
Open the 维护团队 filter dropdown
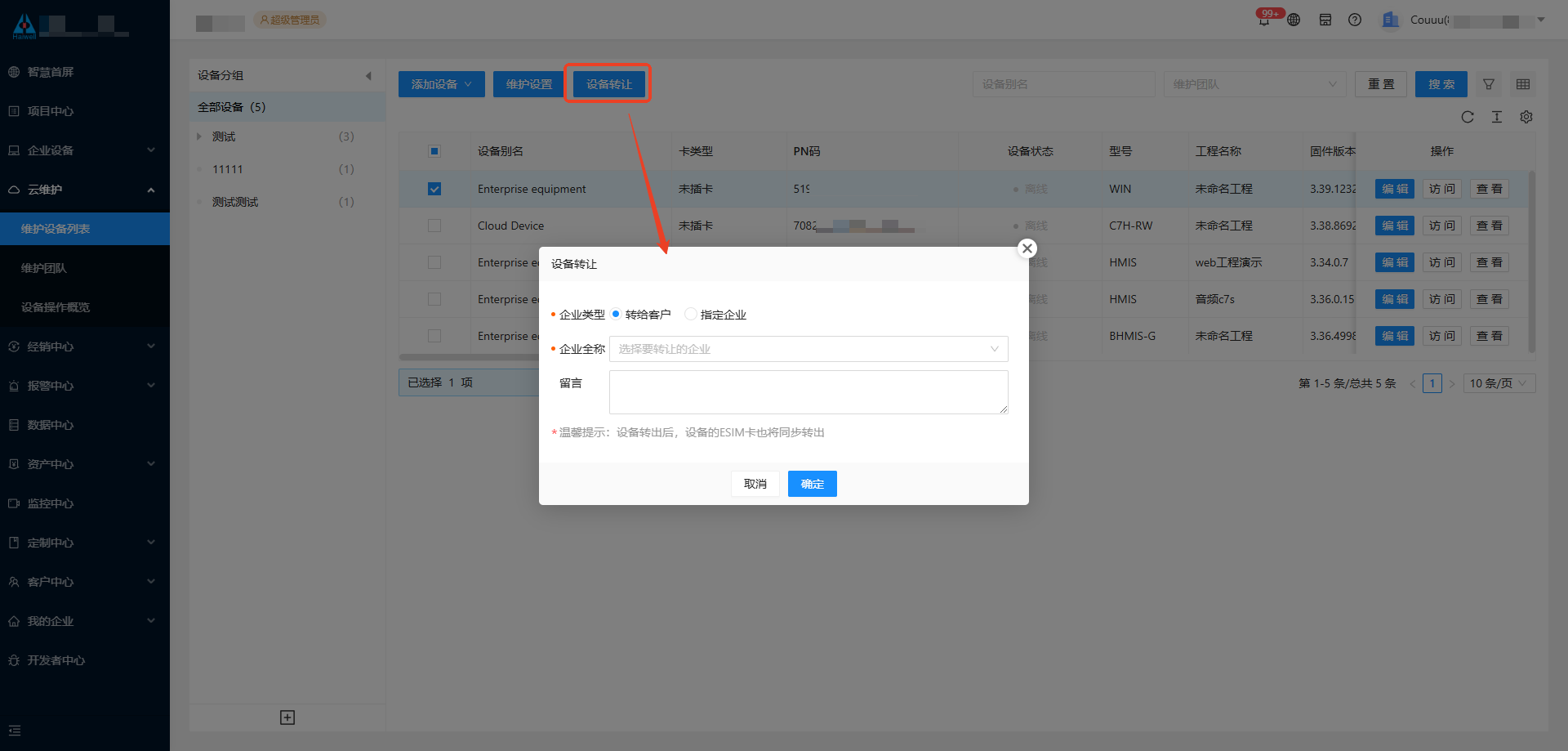click(1255, 84)
